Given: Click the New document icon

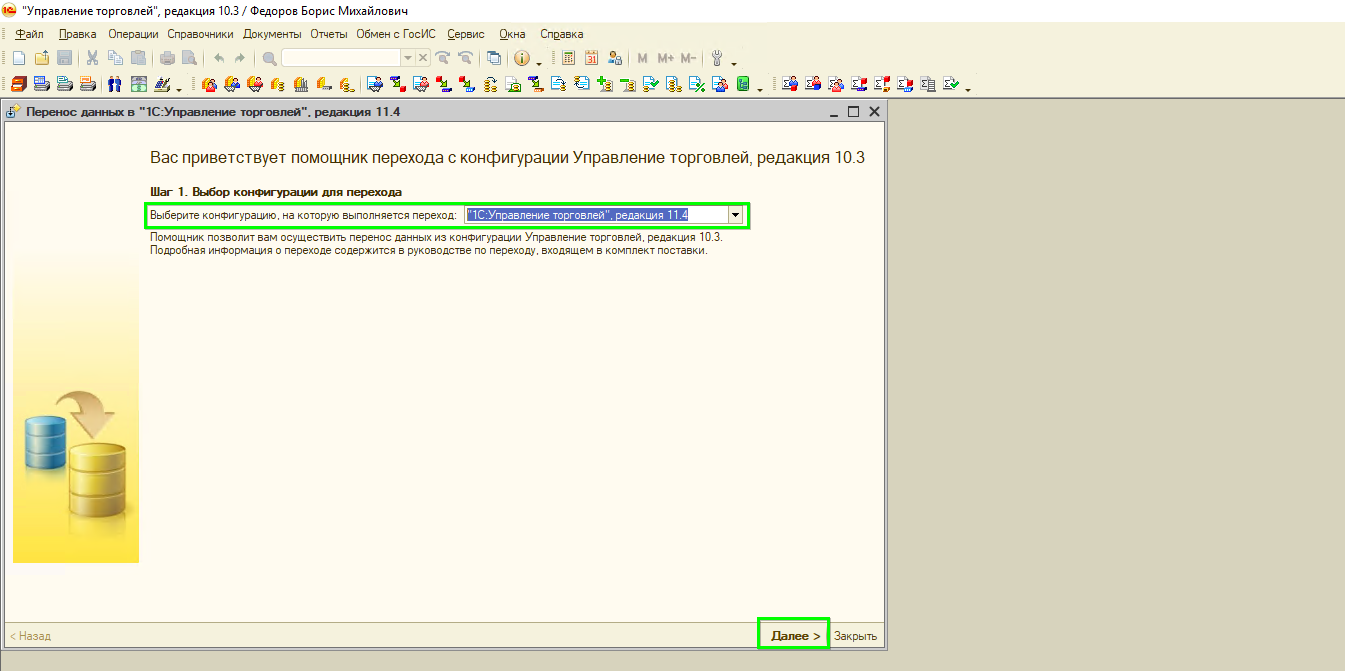Looking at the screenshot, I should (19, 58).
